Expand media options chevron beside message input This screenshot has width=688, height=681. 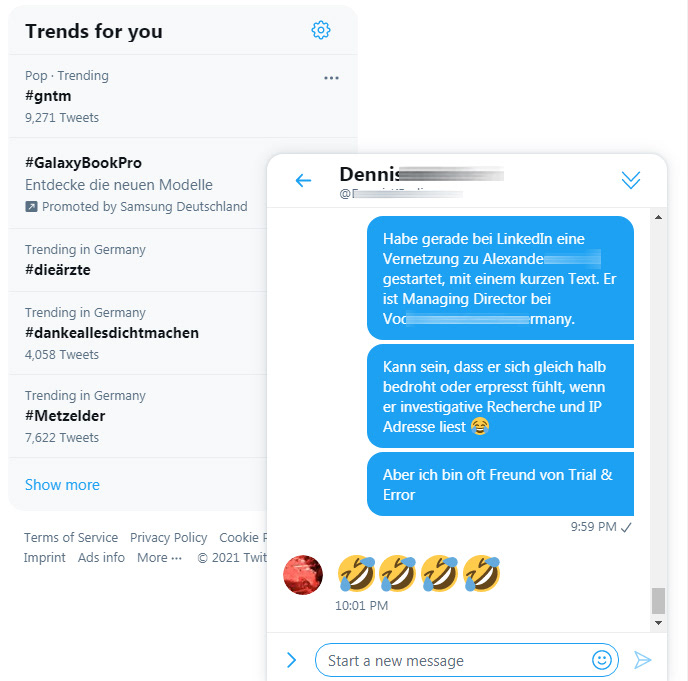(x=291, y=660)
